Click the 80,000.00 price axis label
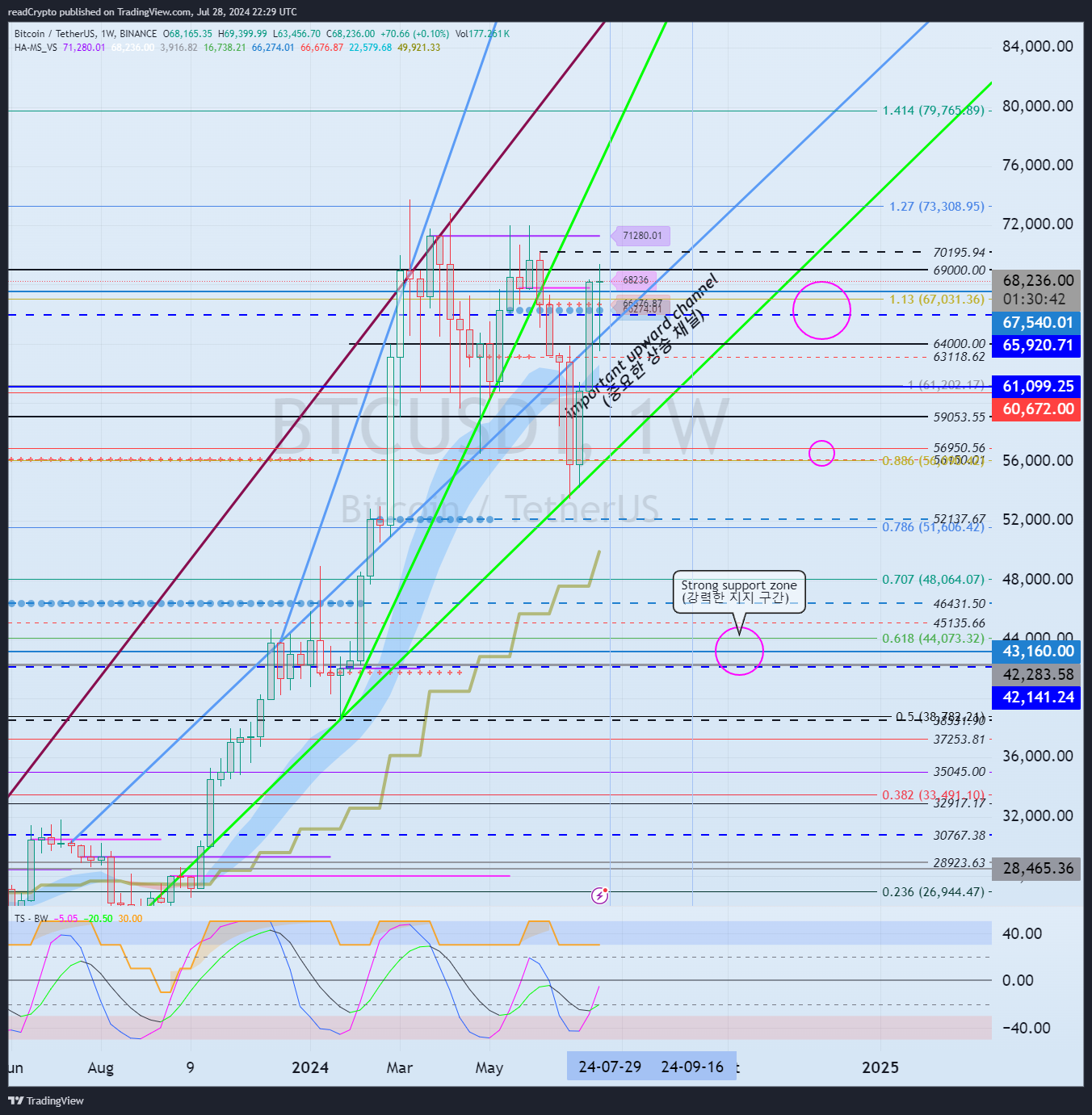Viewport: 1092px width, 1115px height. pos(1038,106)
